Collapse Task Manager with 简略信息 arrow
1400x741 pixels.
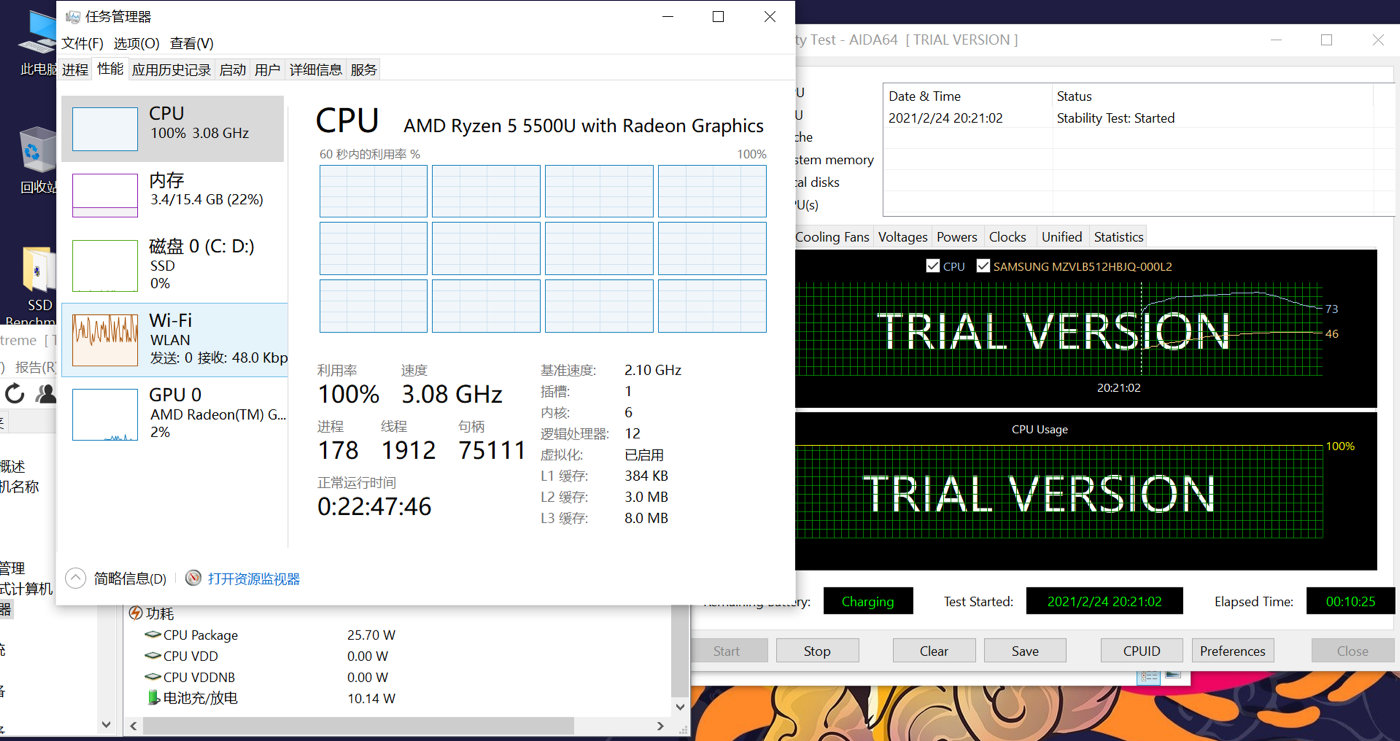pos(75,578)
